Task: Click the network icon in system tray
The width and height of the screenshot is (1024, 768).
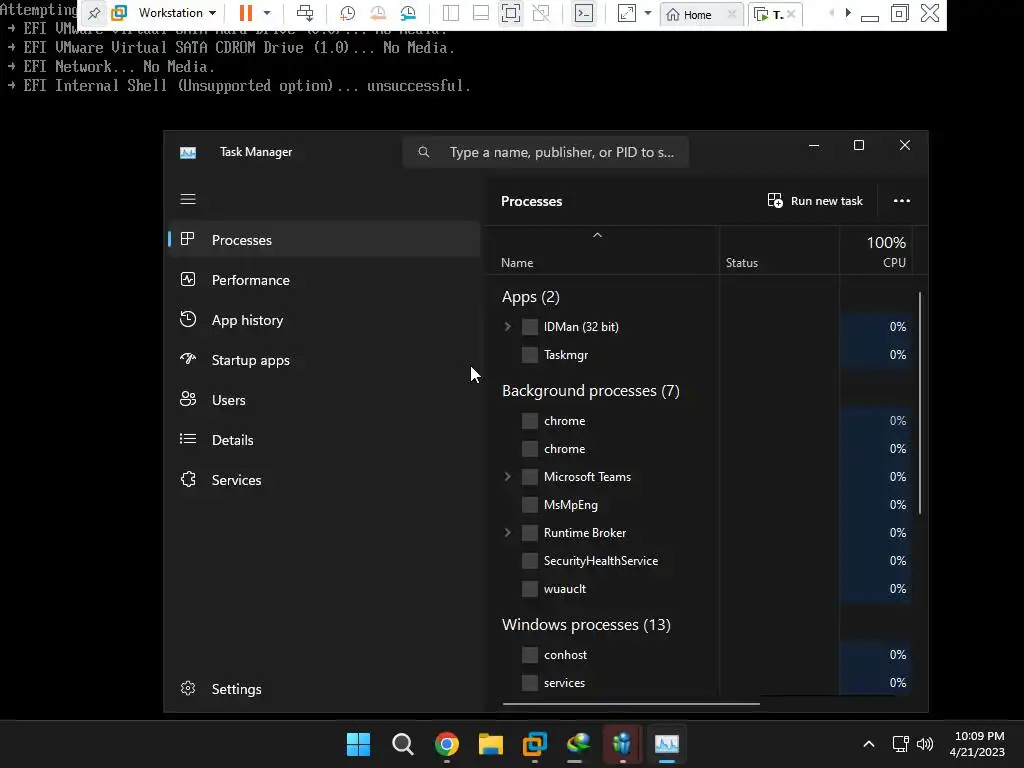Action: [901, 744]
